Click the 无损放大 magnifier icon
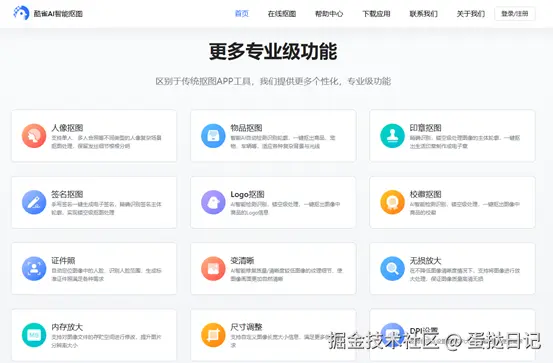553x363 pixels. tap(392, 268)
